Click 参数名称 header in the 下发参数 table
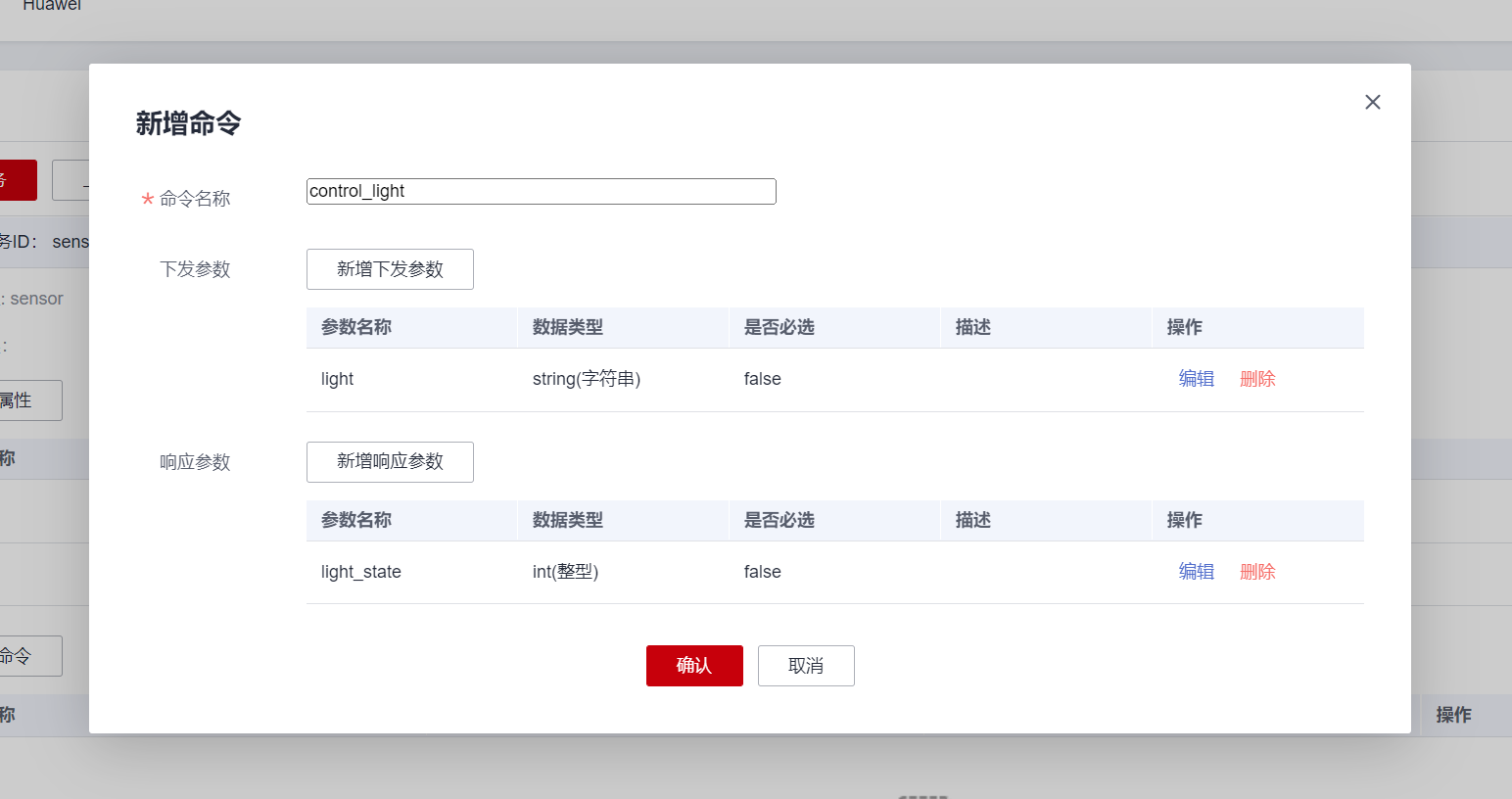1512x799 pixels. (356, 327)
